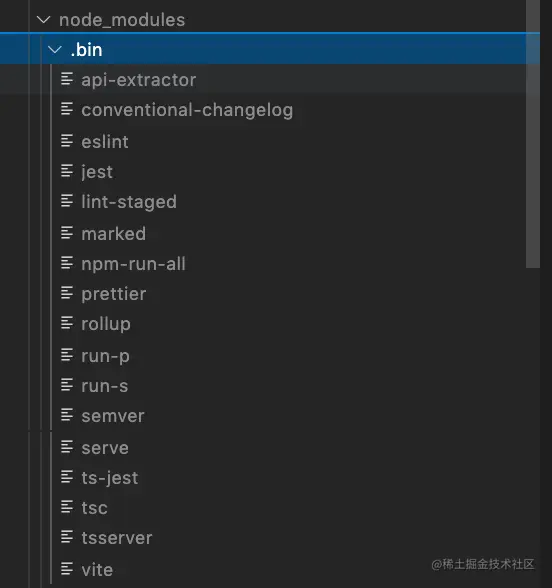Select the serve file
This screenshot has width=552, height=588.
pyautogui.click(x=105, y=448)
